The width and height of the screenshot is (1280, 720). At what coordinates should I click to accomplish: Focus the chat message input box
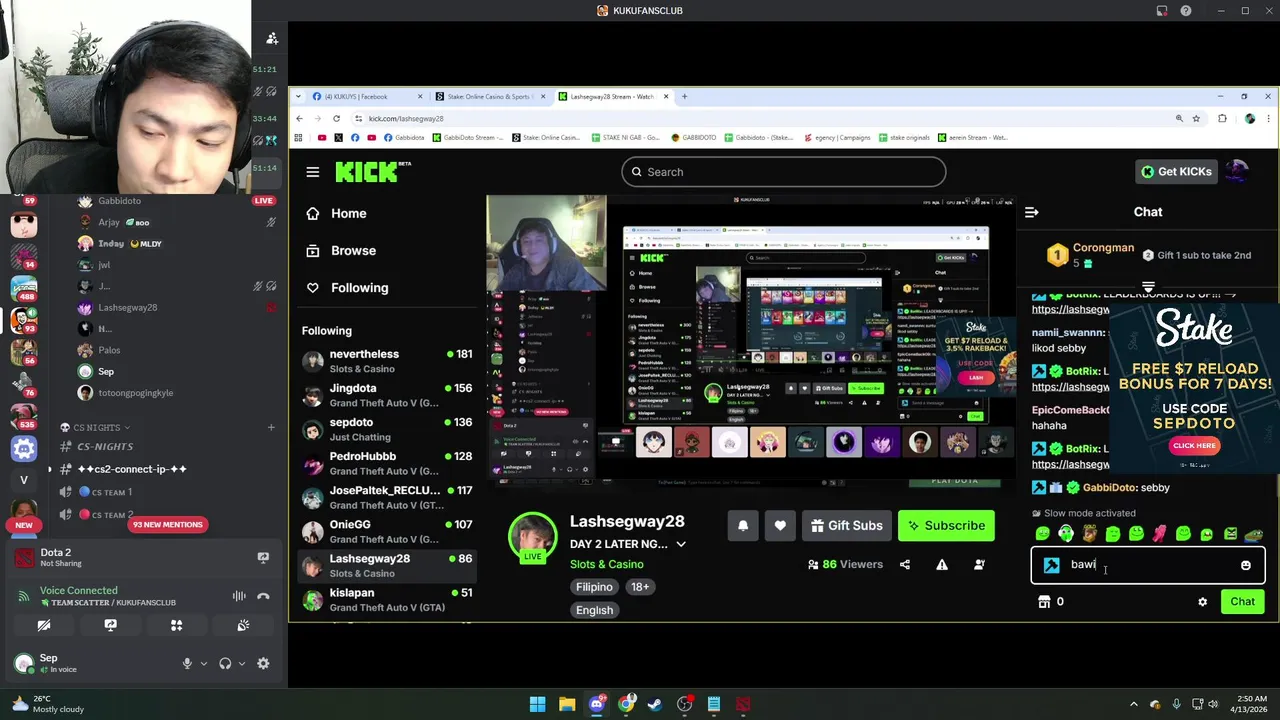coord(1148,565)
